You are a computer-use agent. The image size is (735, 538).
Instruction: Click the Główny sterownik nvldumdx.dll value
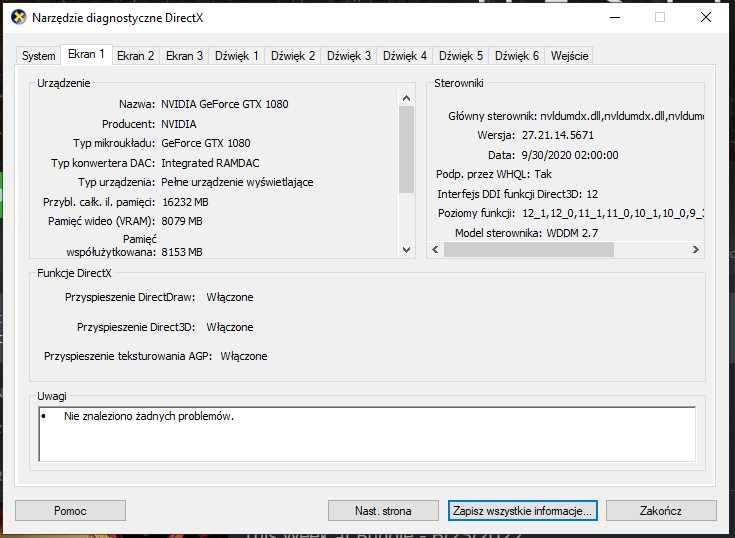pyautogui.click(x=622, y=116)
